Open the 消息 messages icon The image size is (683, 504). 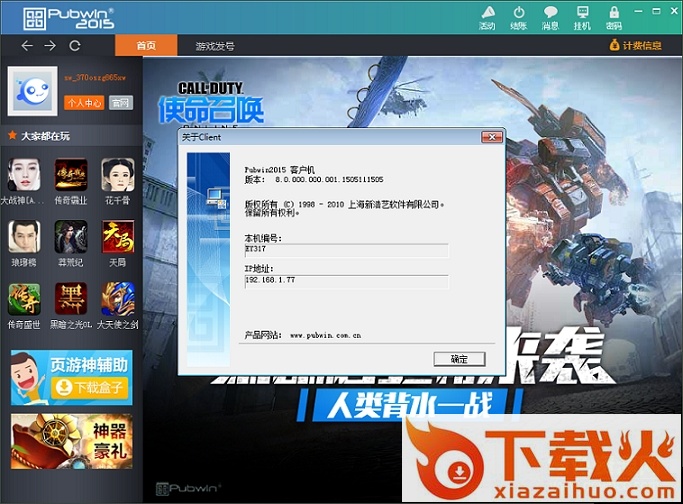click(550, 17)
